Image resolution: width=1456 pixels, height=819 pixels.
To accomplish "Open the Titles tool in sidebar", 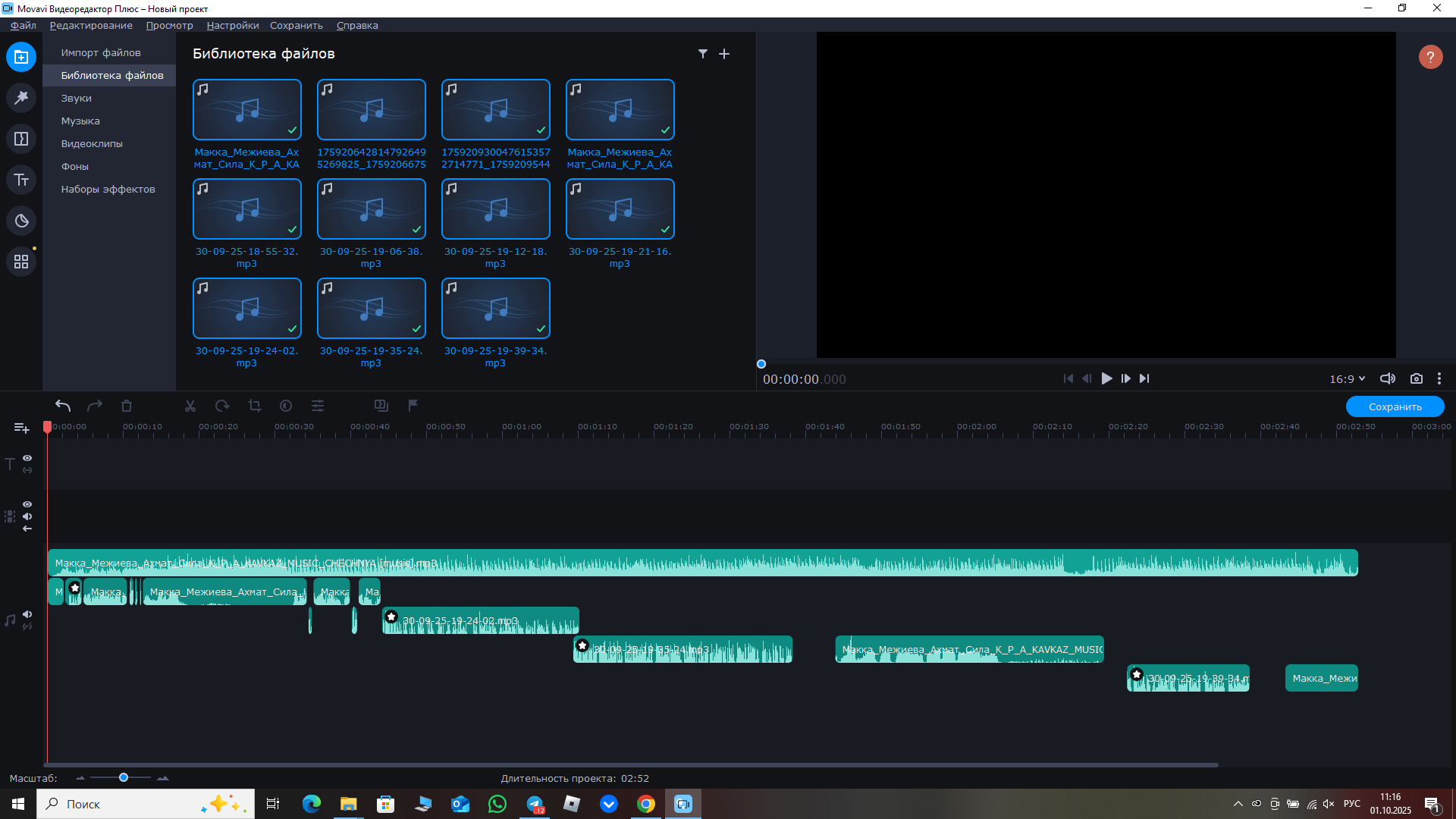I will [21, 180].
